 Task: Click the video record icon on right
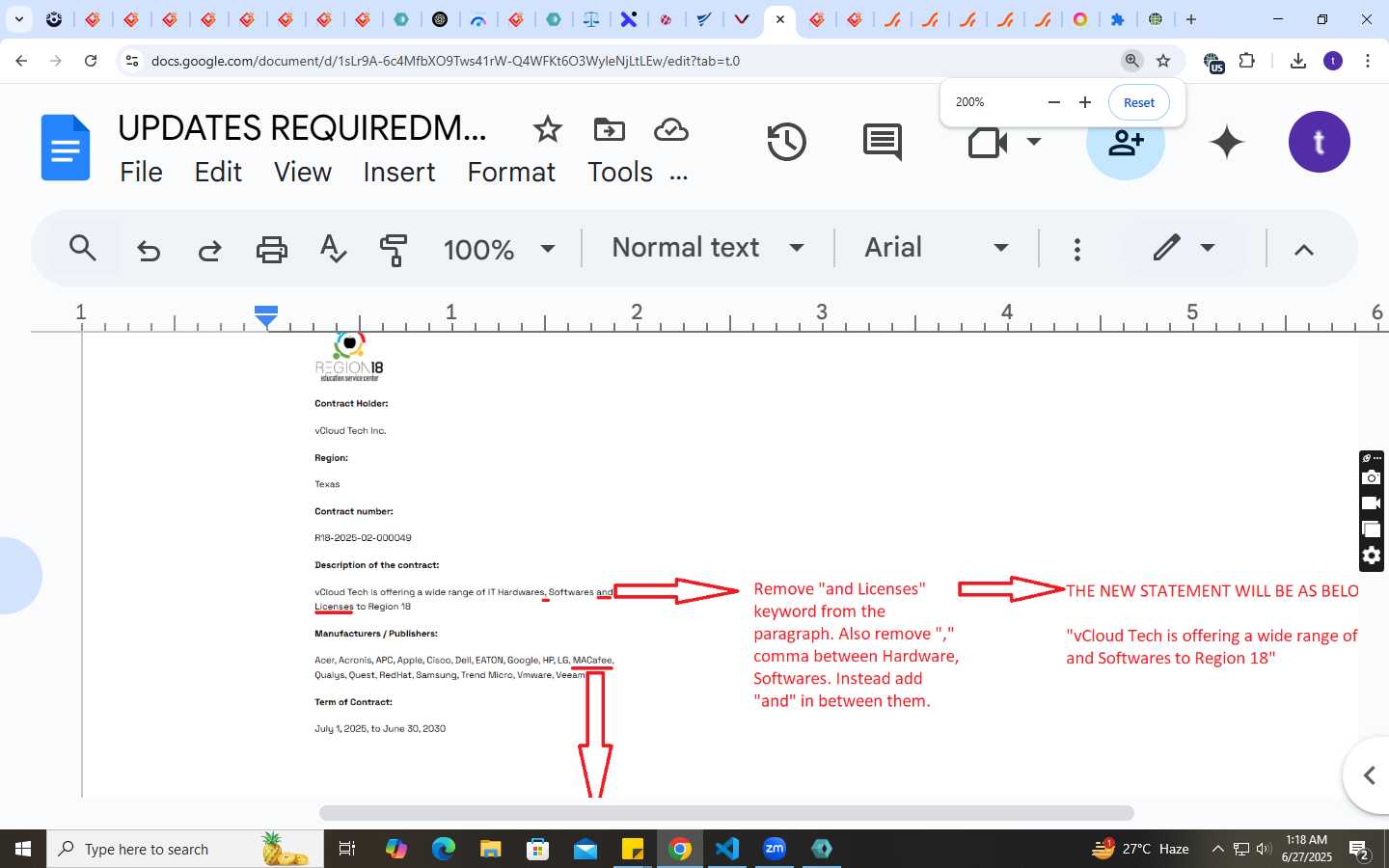(1371, 503)
